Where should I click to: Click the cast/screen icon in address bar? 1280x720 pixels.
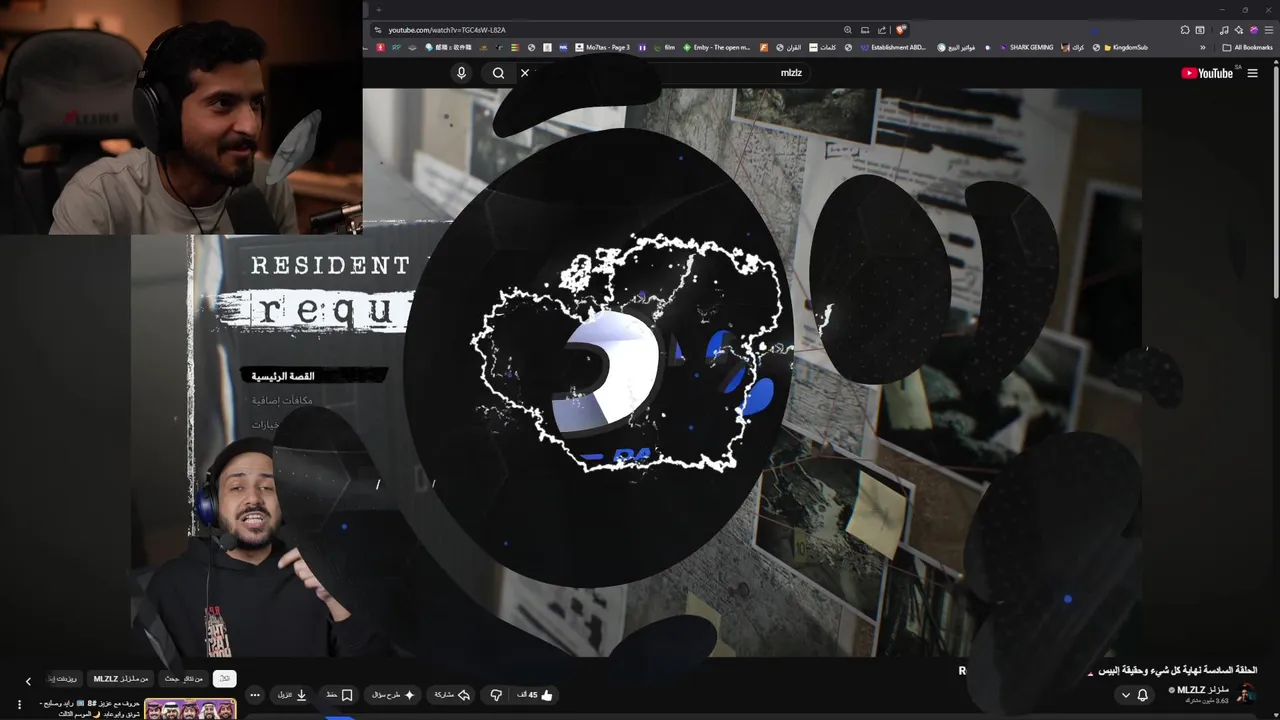tap(865, 30)
